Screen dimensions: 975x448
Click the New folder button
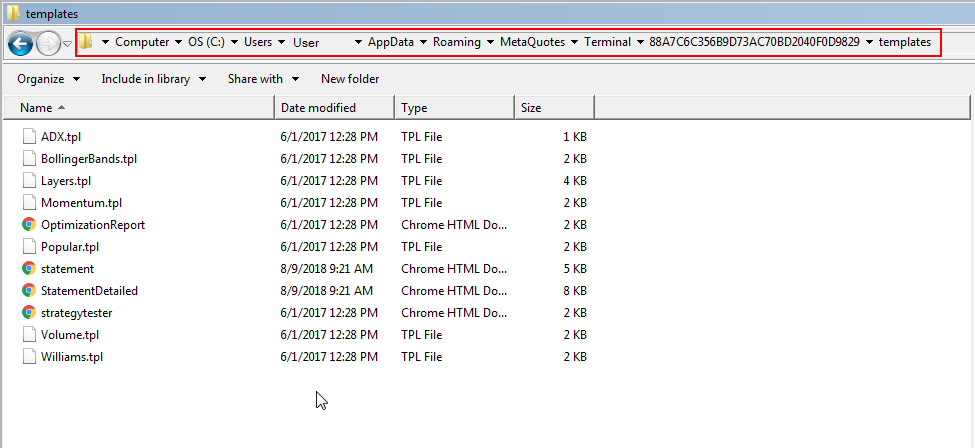point(350,79)
